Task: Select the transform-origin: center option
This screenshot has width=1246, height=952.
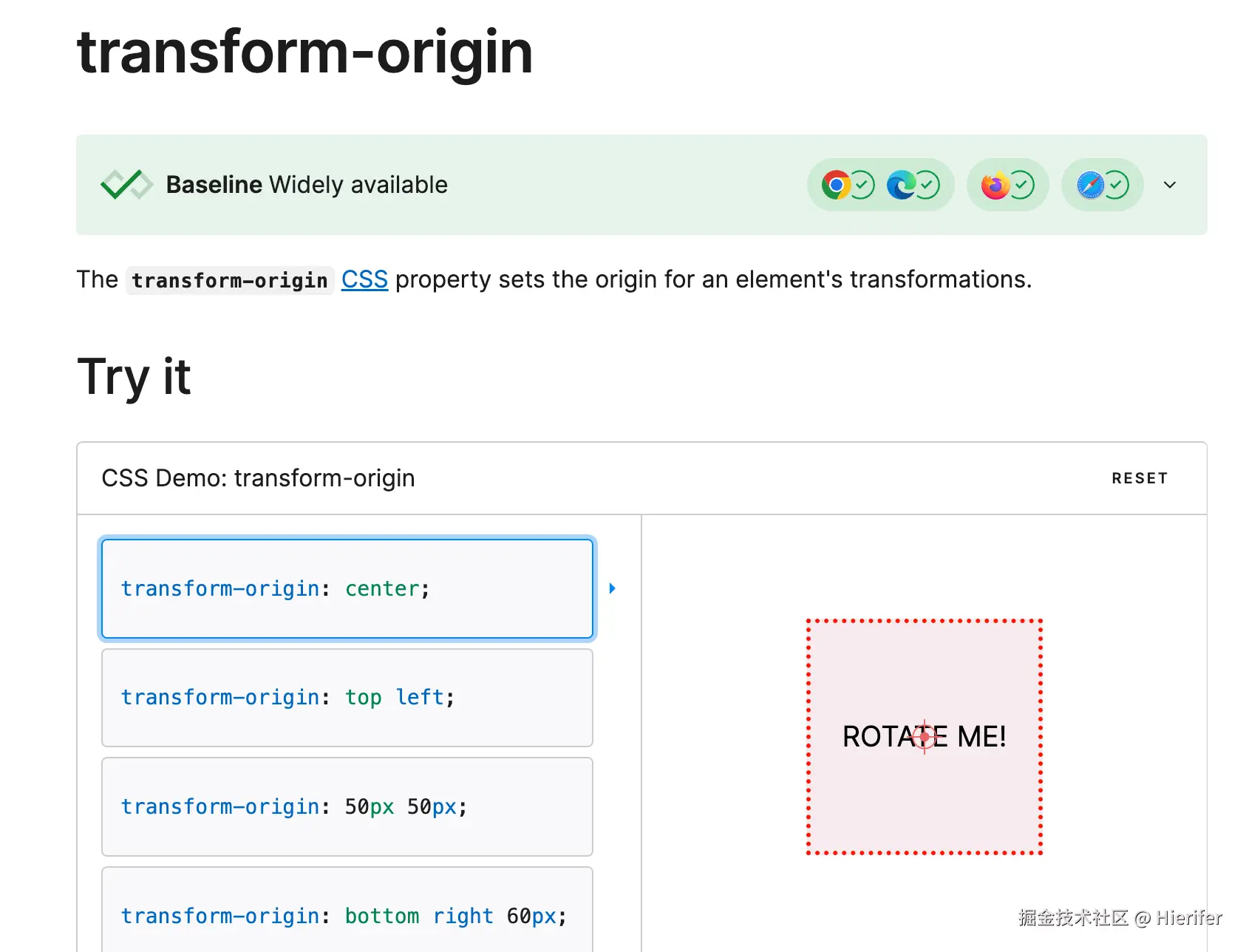Action: [x=347, y=588]
